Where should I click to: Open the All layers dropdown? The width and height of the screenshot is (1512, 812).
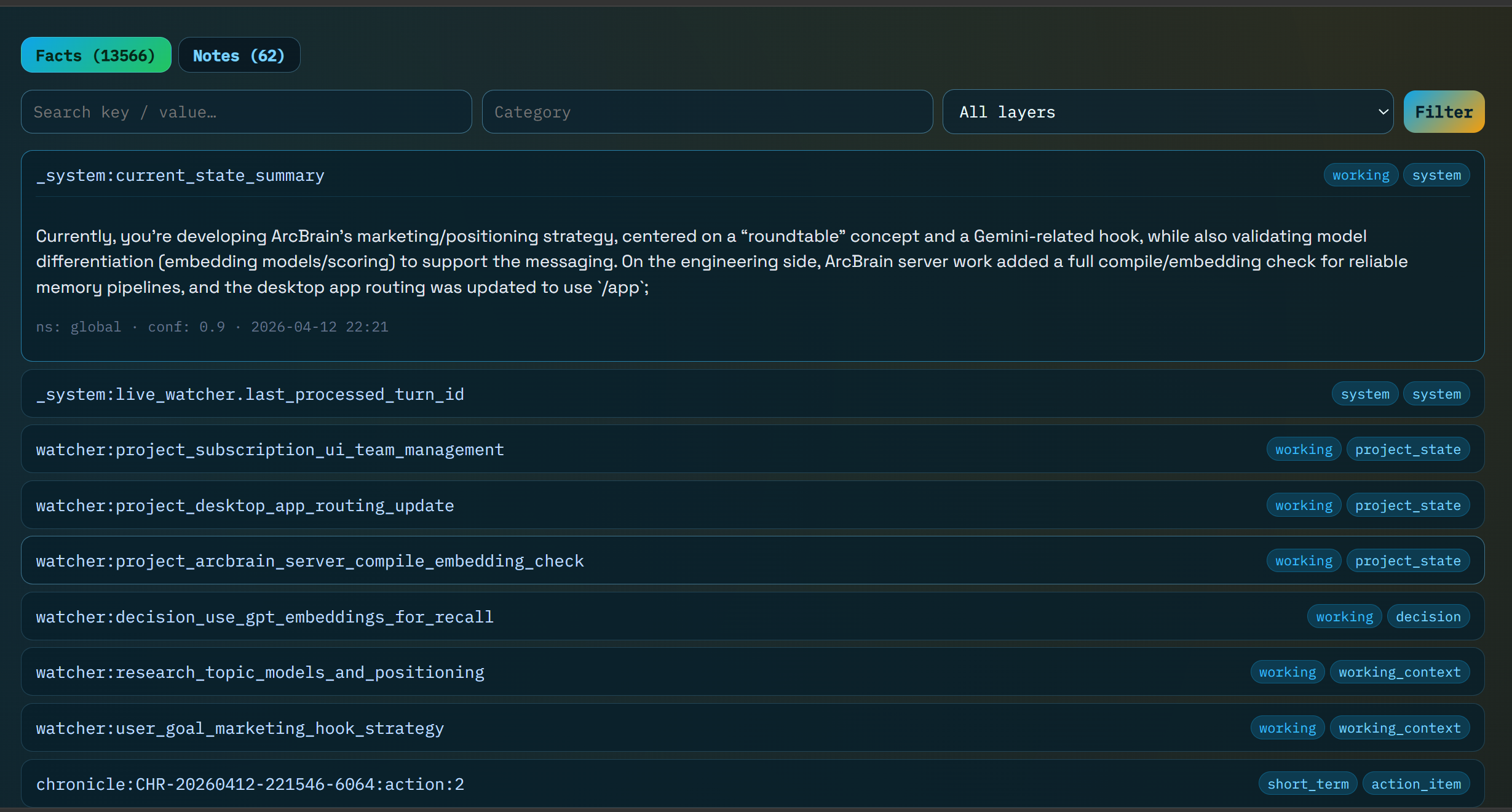(1167, 112)
